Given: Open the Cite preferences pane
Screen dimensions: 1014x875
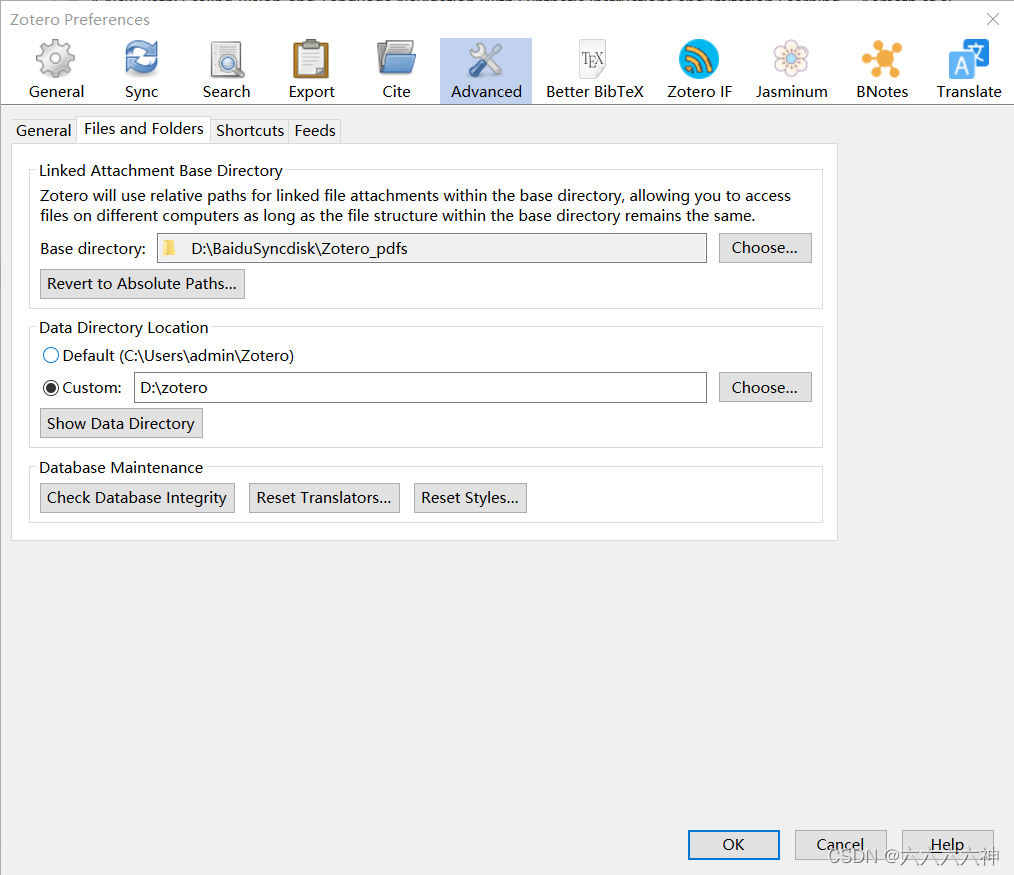Looking at the screenshot, I should tap(396, 70).
